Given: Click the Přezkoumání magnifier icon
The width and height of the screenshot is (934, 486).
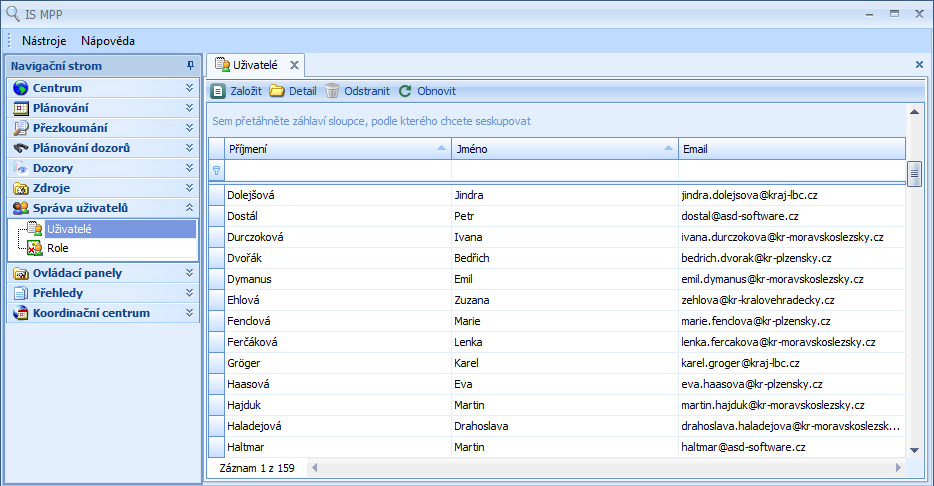Looking at the screenshot, I should click(21, 128).
